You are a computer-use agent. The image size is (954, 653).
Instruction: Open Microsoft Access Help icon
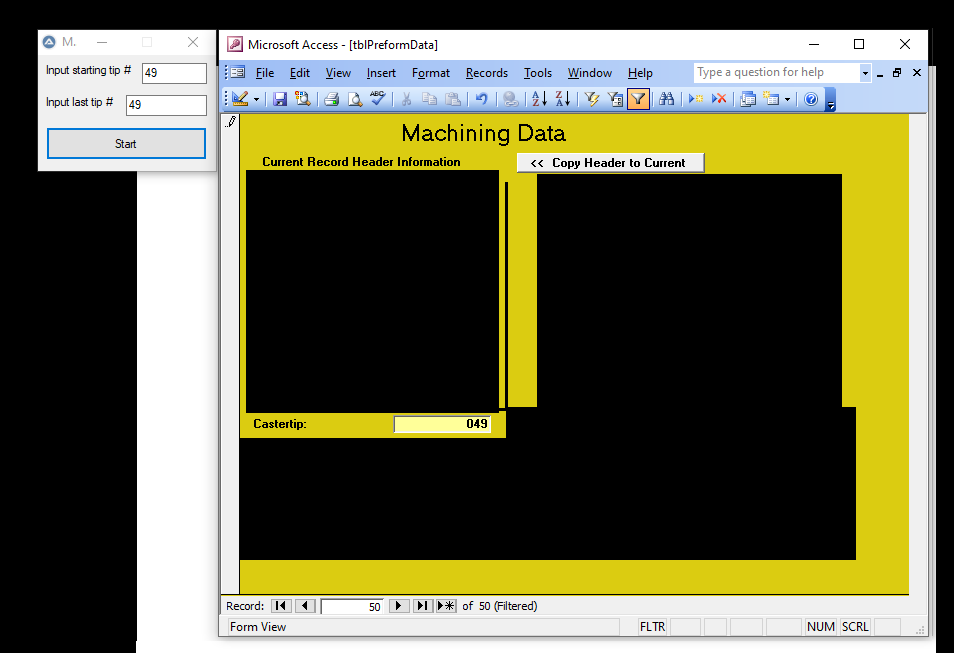click(x=811, y=99)
